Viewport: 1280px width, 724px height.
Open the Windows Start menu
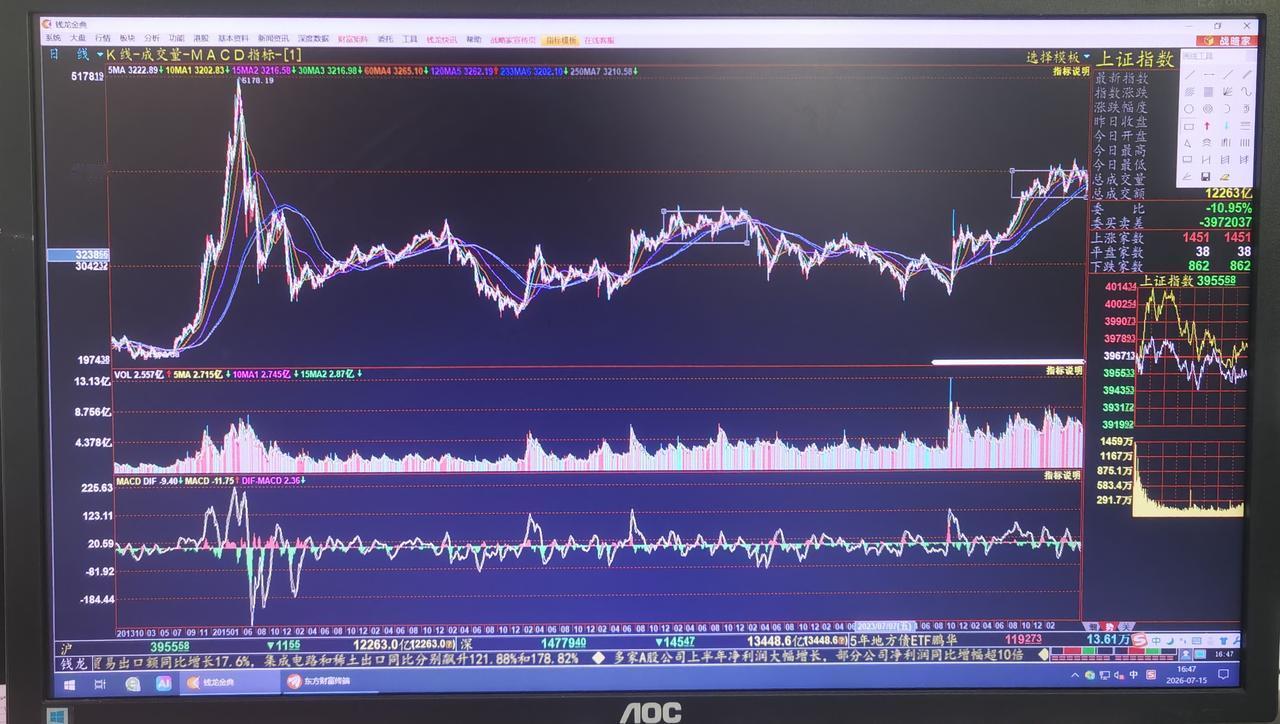point(69,685)
